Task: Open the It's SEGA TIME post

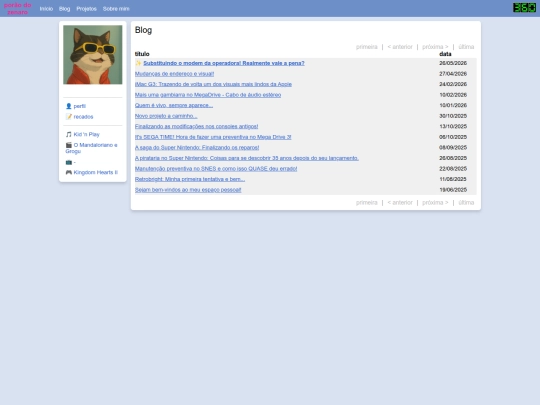Action: (213, 137)
